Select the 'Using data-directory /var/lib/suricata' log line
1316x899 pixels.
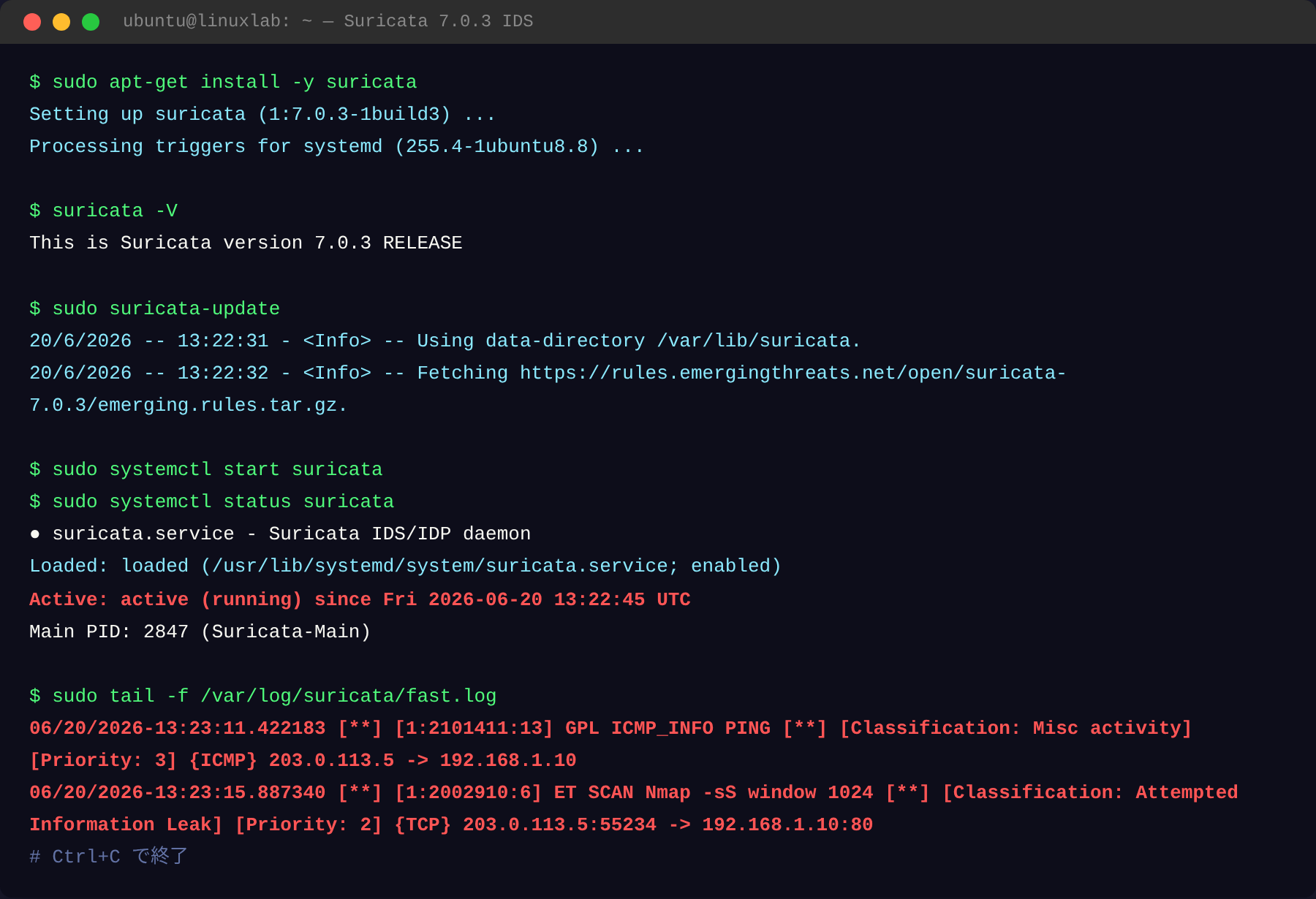pos(445,341)
